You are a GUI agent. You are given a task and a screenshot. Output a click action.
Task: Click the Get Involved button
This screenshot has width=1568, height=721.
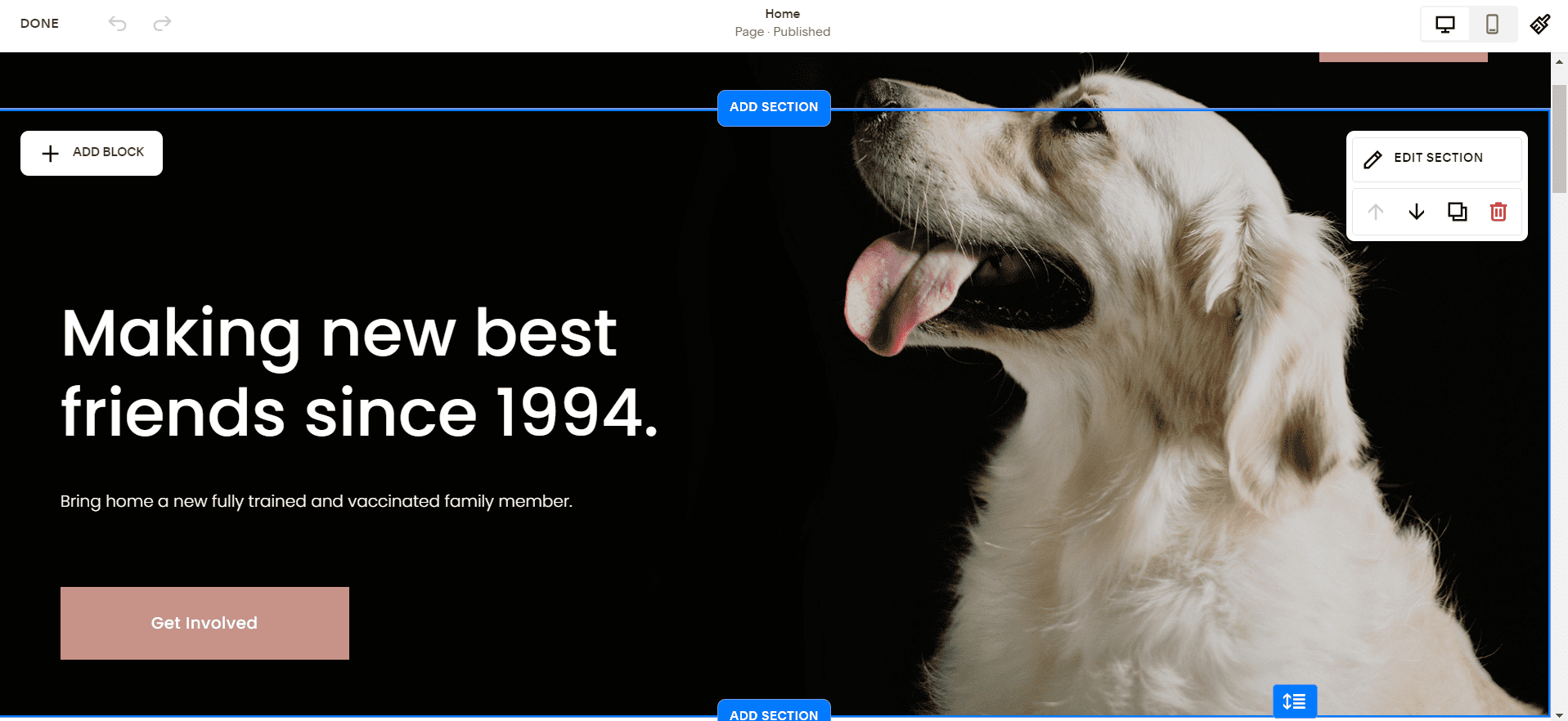[x=204, y=623]
